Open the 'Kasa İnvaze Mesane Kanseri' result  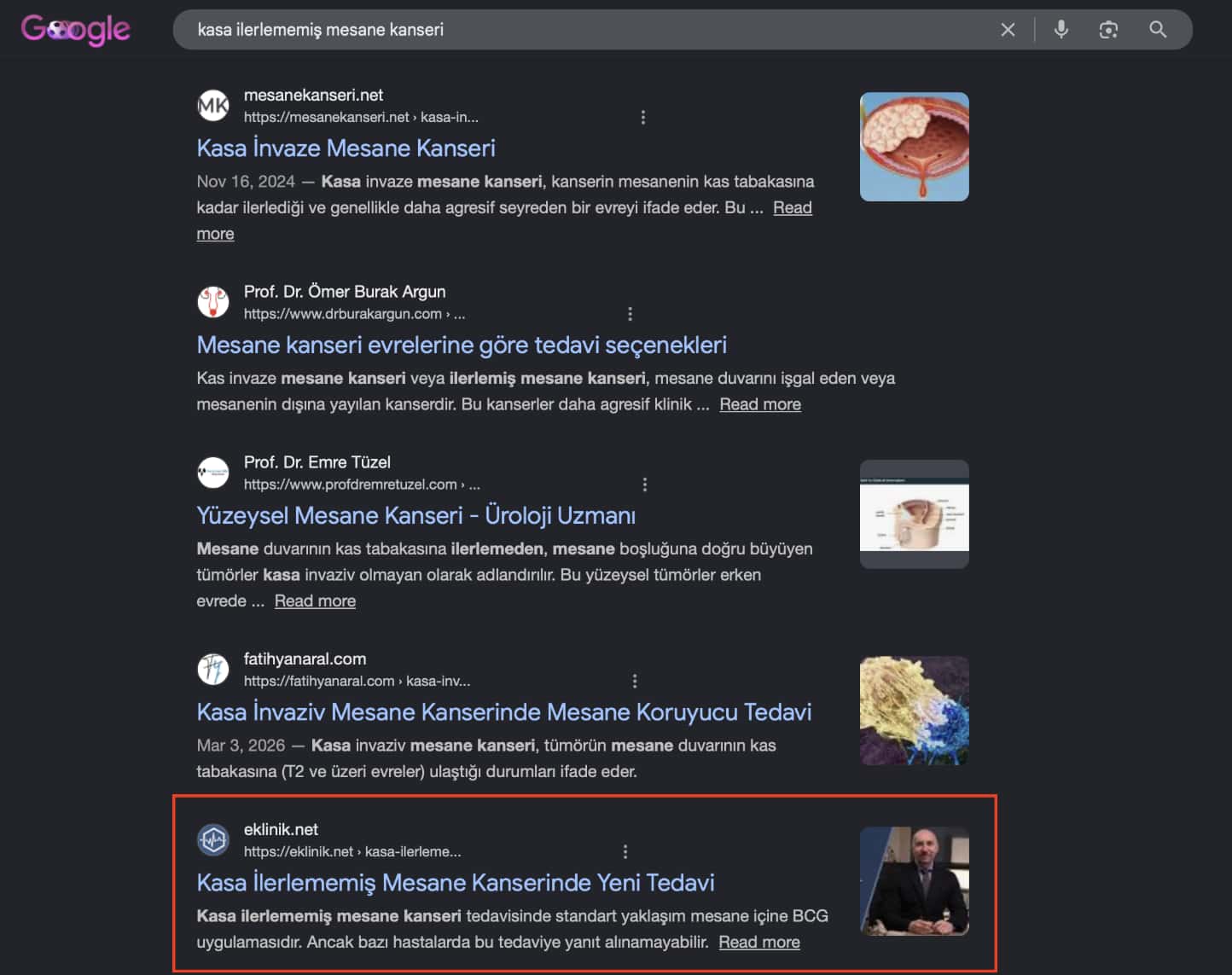click(346, 148)
